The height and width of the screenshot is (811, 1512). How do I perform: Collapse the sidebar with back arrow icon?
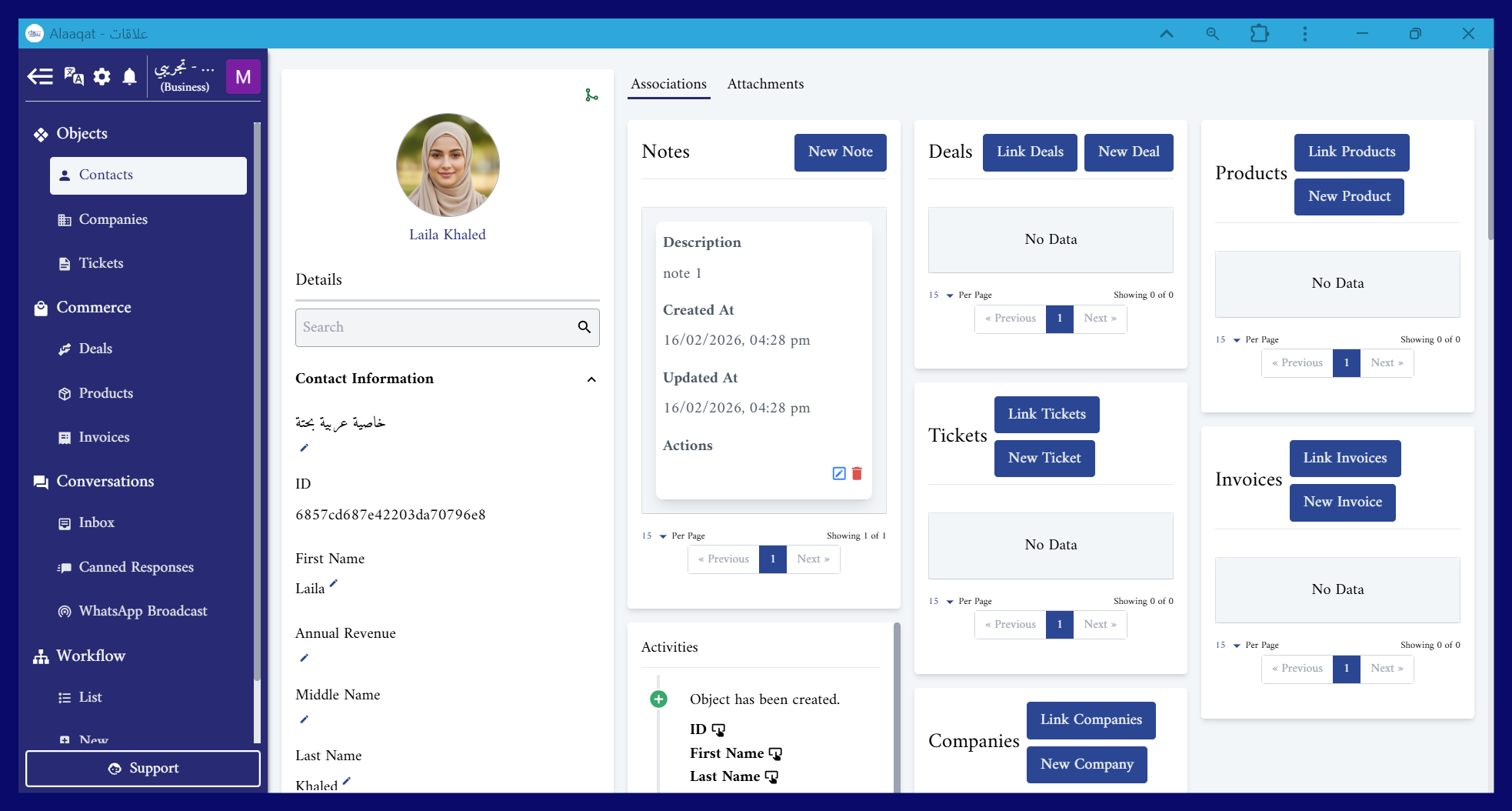coord(40,77)
